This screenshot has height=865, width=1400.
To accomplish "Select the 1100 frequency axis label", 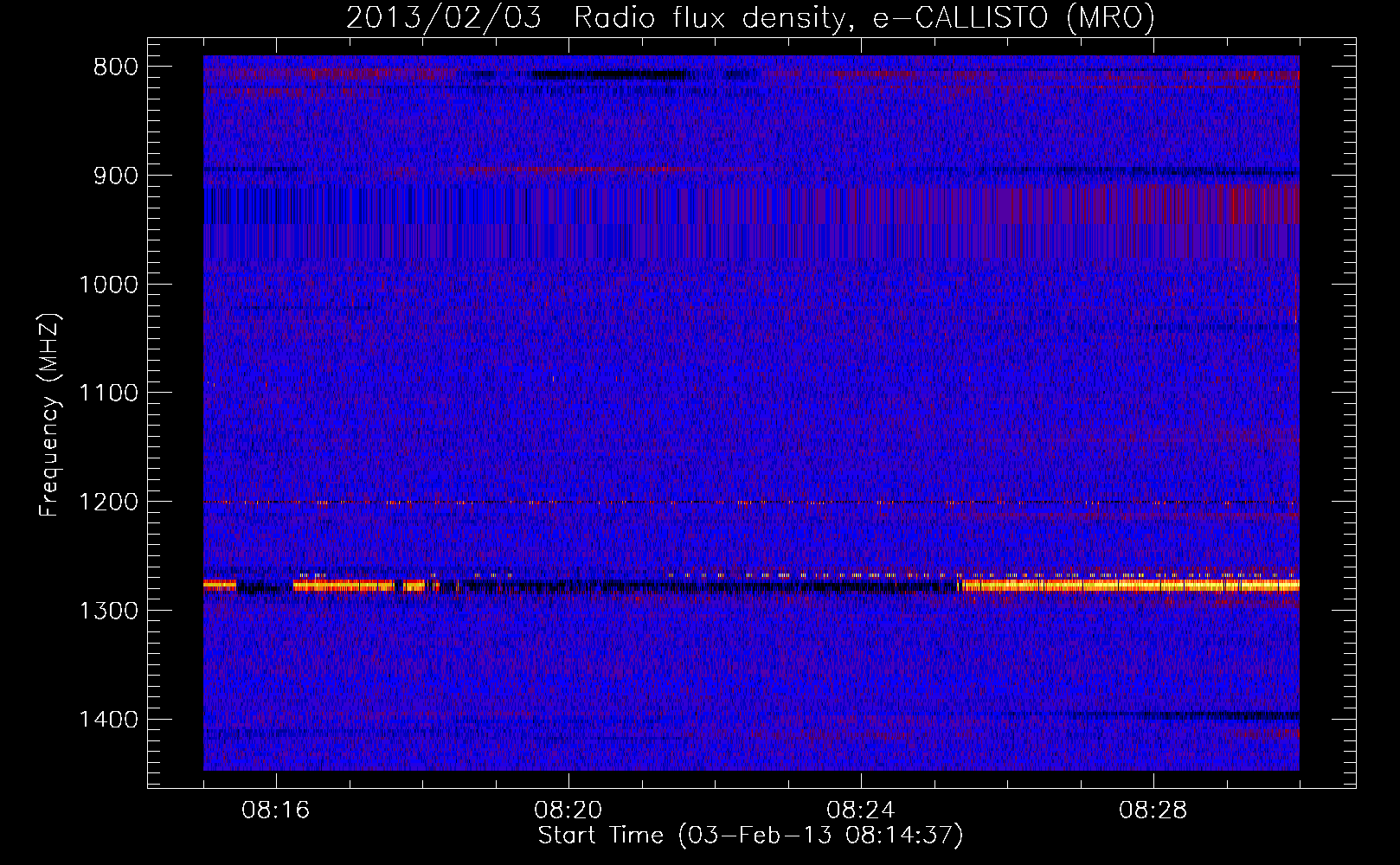I will pyautogui.click(x=108, y=394).
